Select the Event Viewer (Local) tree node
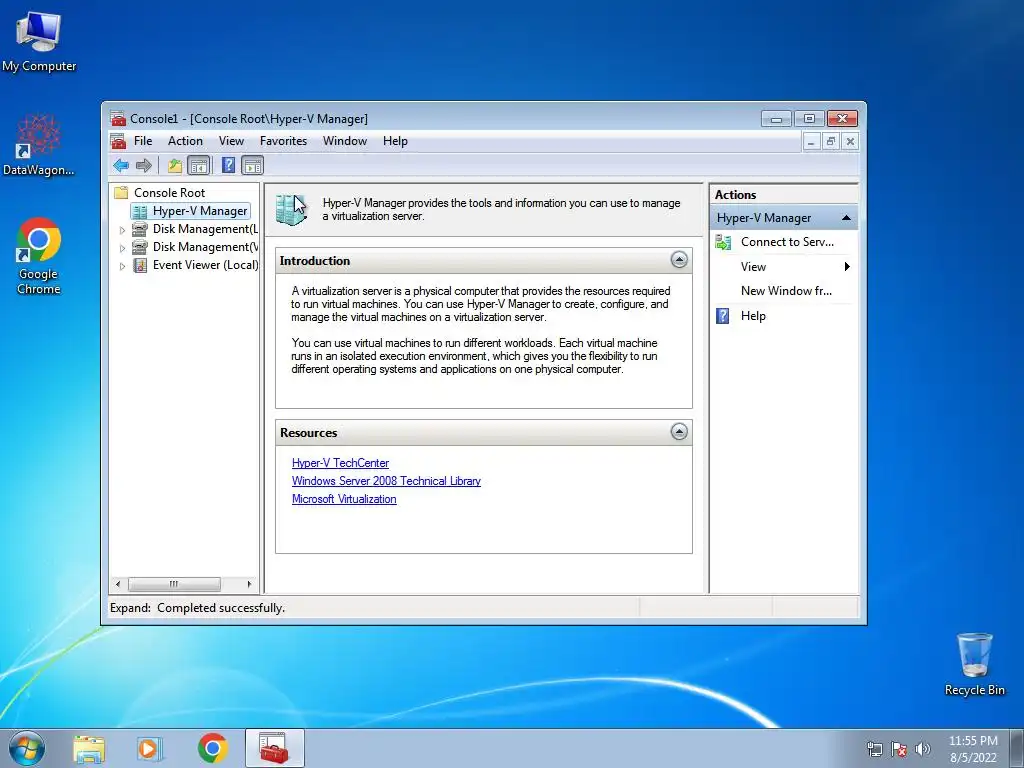This screenshot has height=768, width=1024. (195, 265)
